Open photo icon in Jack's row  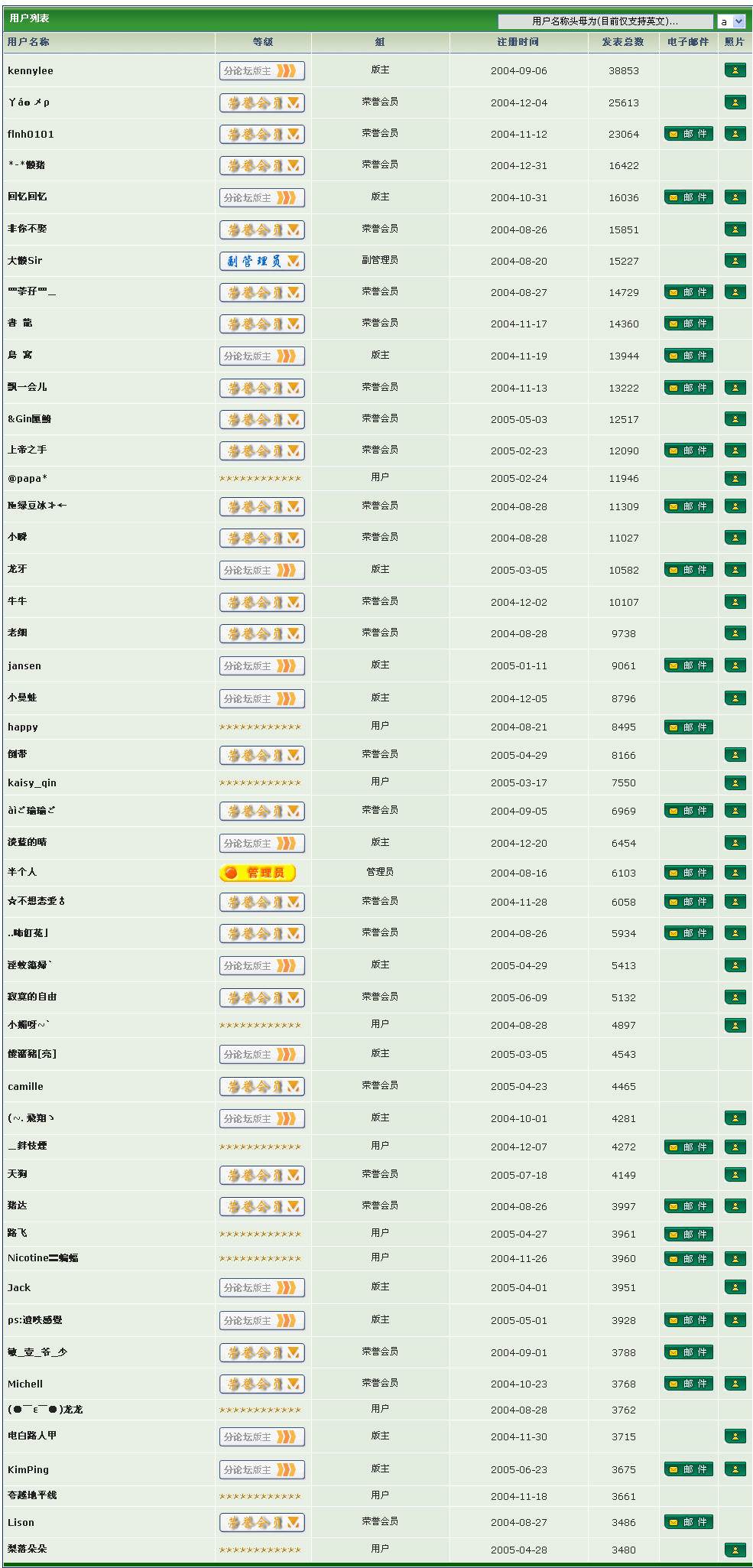(735, 1287)
